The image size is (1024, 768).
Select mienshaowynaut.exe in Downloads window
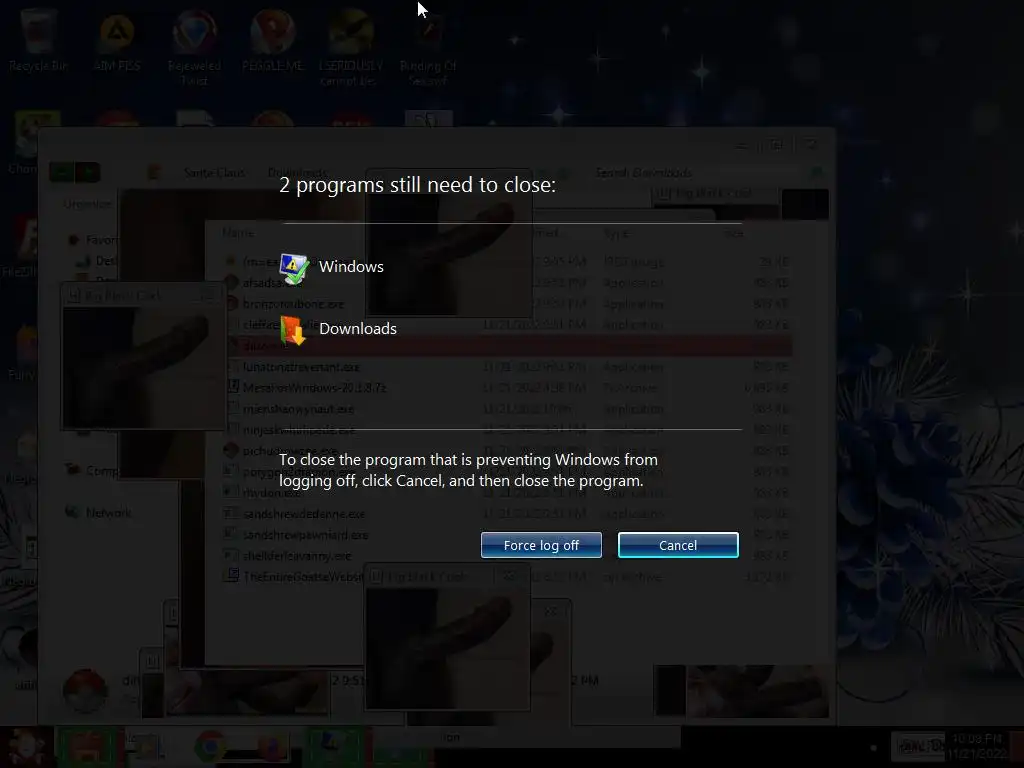point(298,409)
